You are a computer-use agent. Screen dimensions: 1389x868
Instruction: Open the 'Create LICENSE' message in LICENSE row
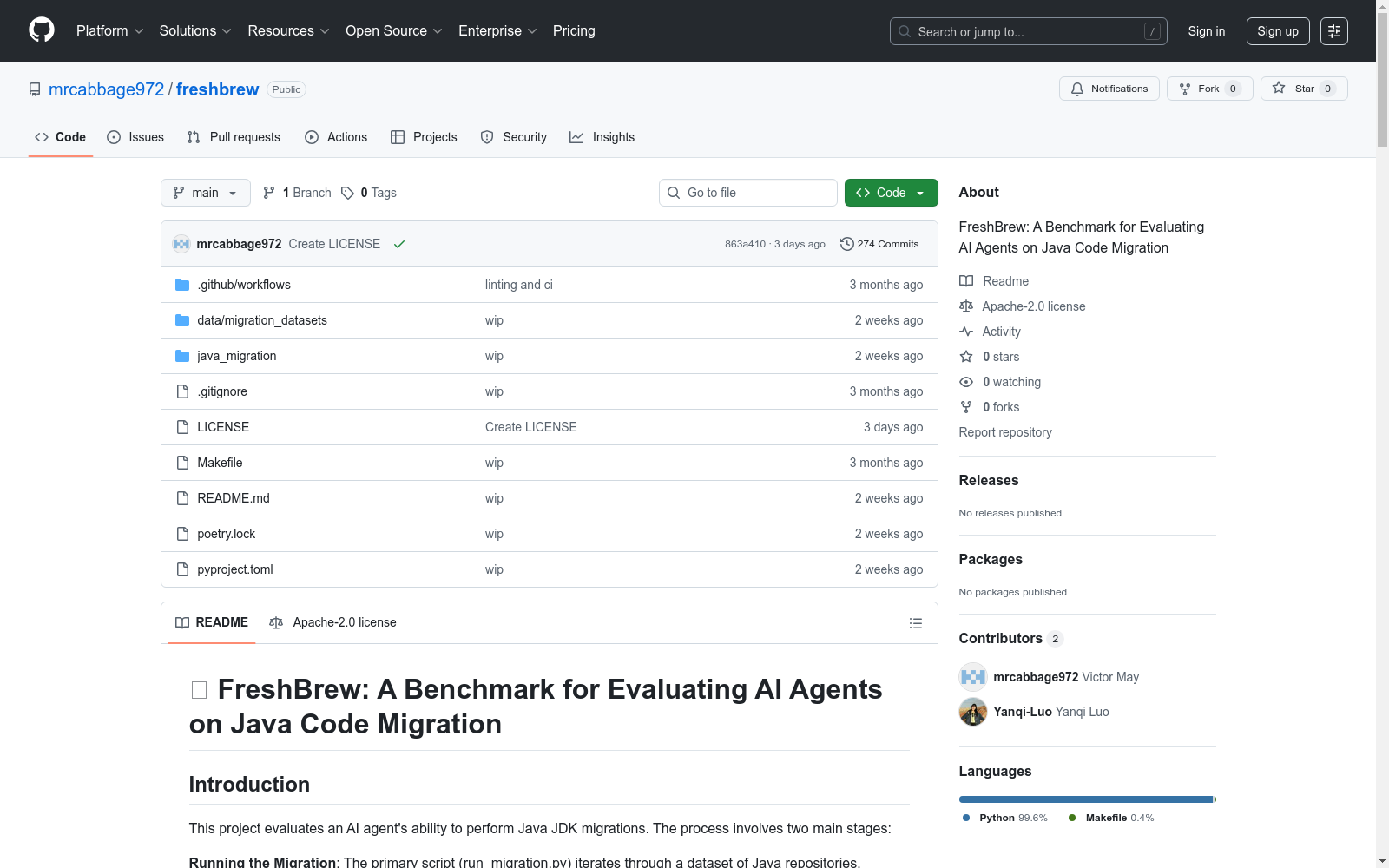pyautogui.click(x=531, y=427)
